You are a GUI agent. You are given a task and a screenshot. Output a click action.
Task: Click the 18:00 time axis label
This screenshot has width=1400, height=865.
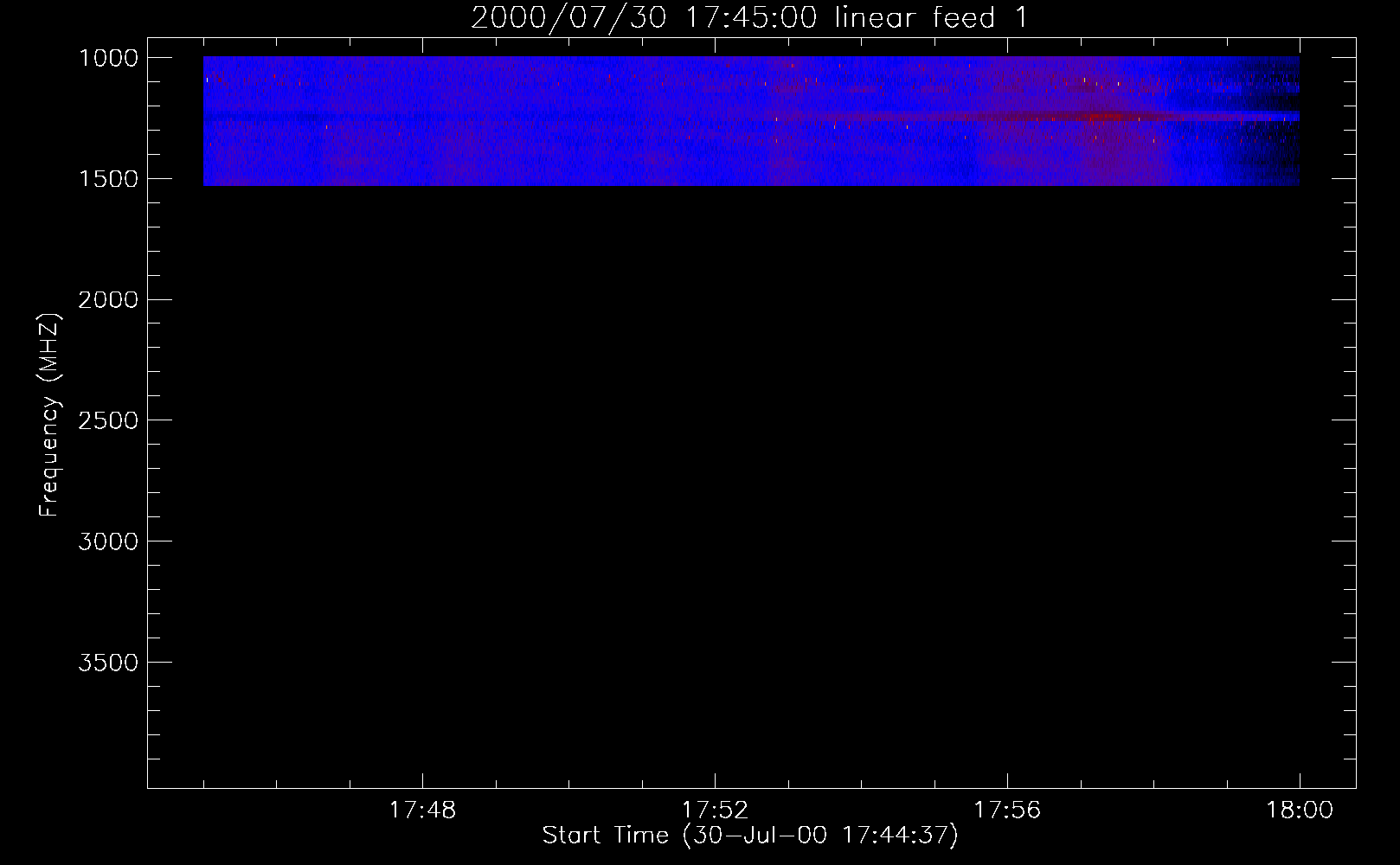coord(1300,811)
